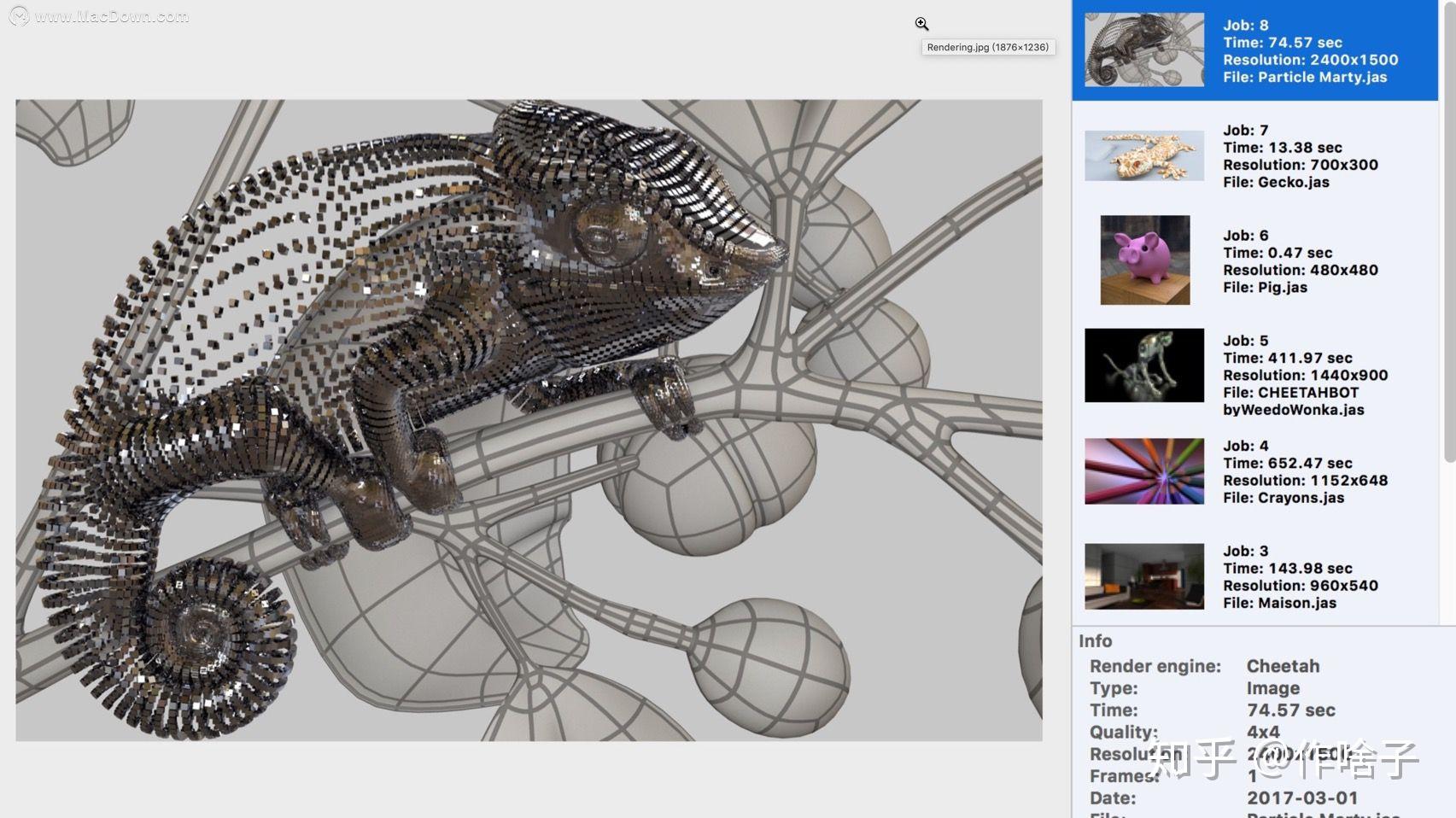Click the Time: 74.57 sec value
1456x818 pixels.
click(x=1290, y=710)
